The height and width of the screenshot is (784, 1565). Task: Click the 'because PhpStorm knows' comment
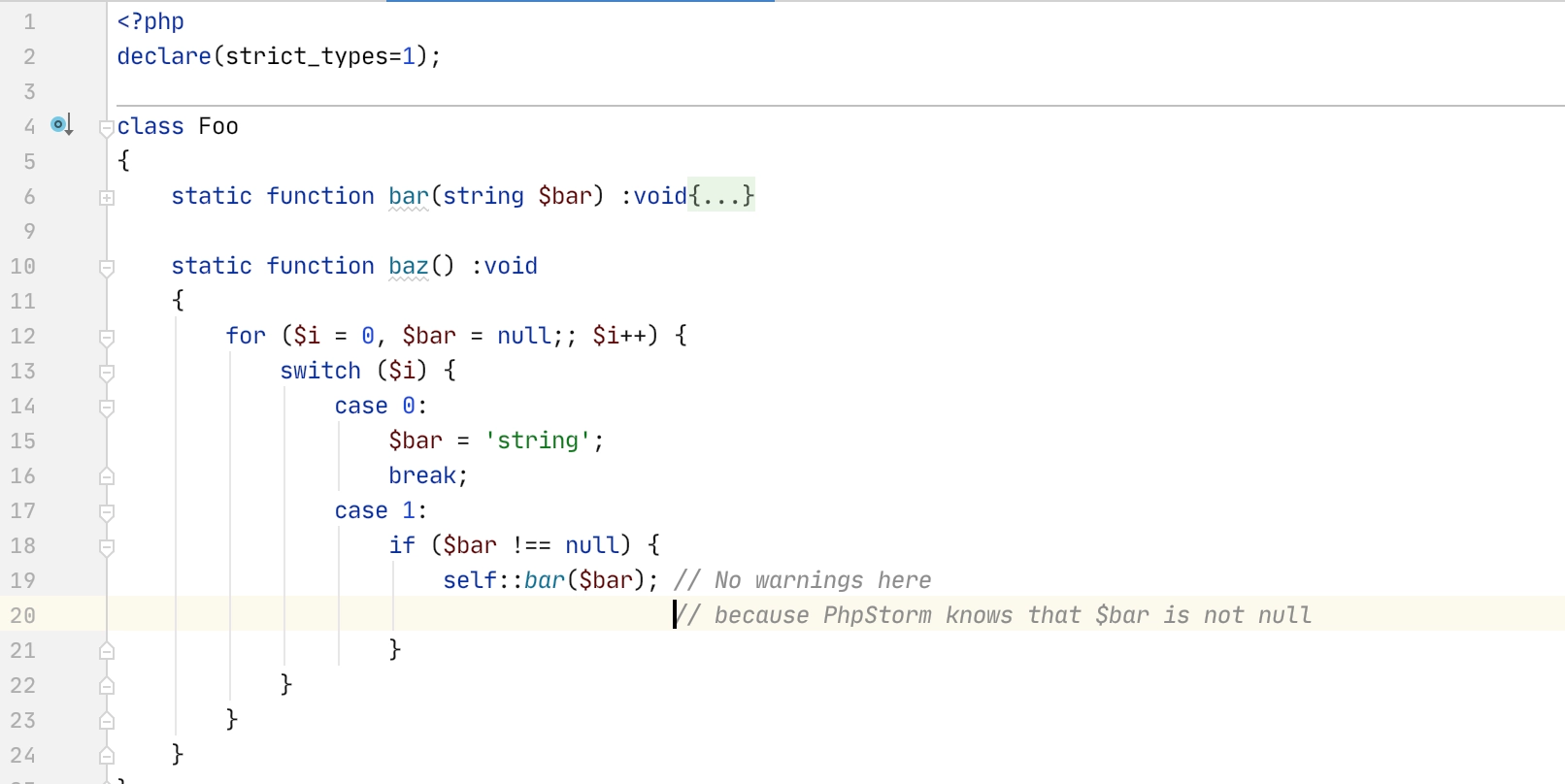993,615
